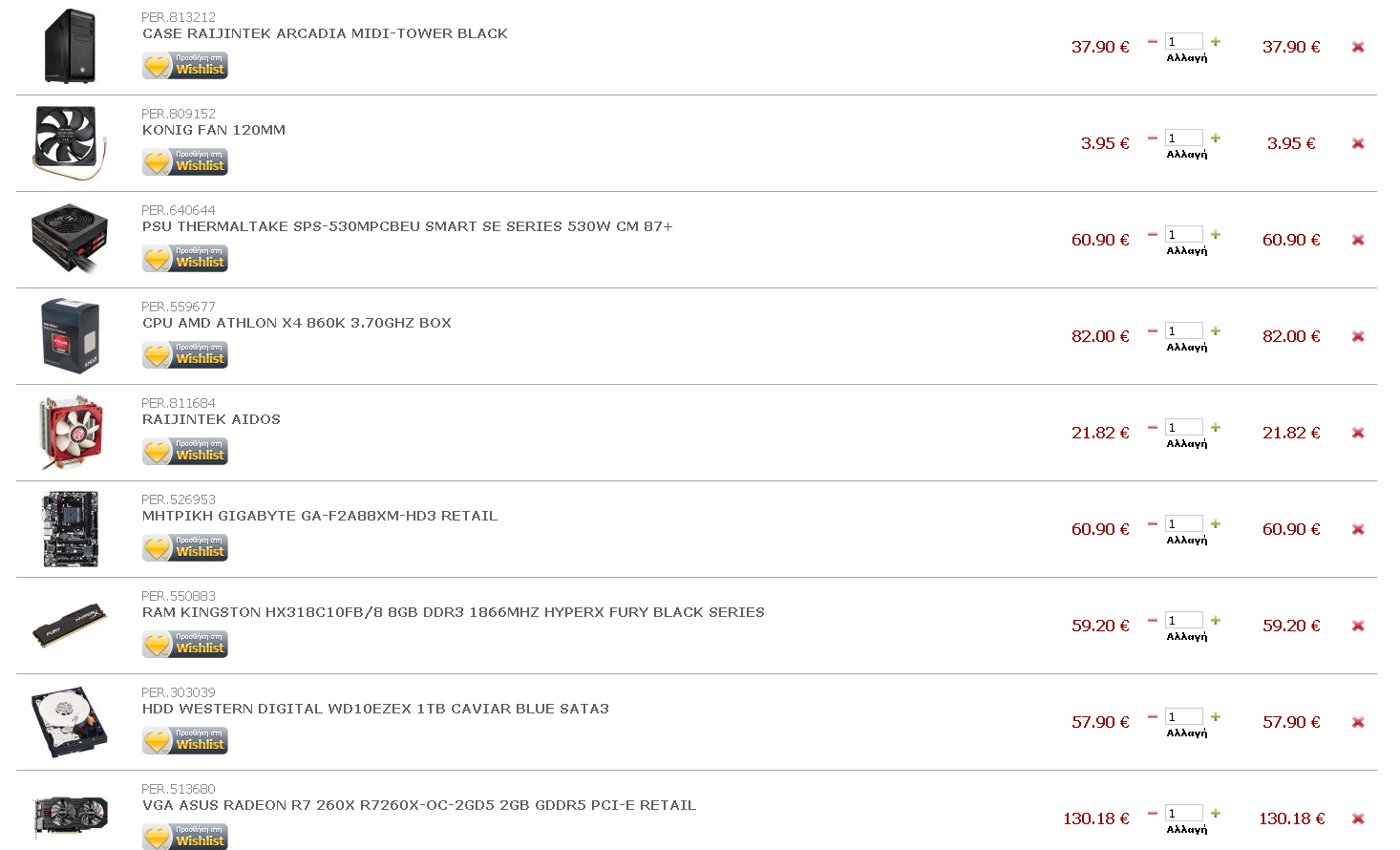
Task: Decrease quantity of Western Digital HDD
Action: [x=1153, y=716]
